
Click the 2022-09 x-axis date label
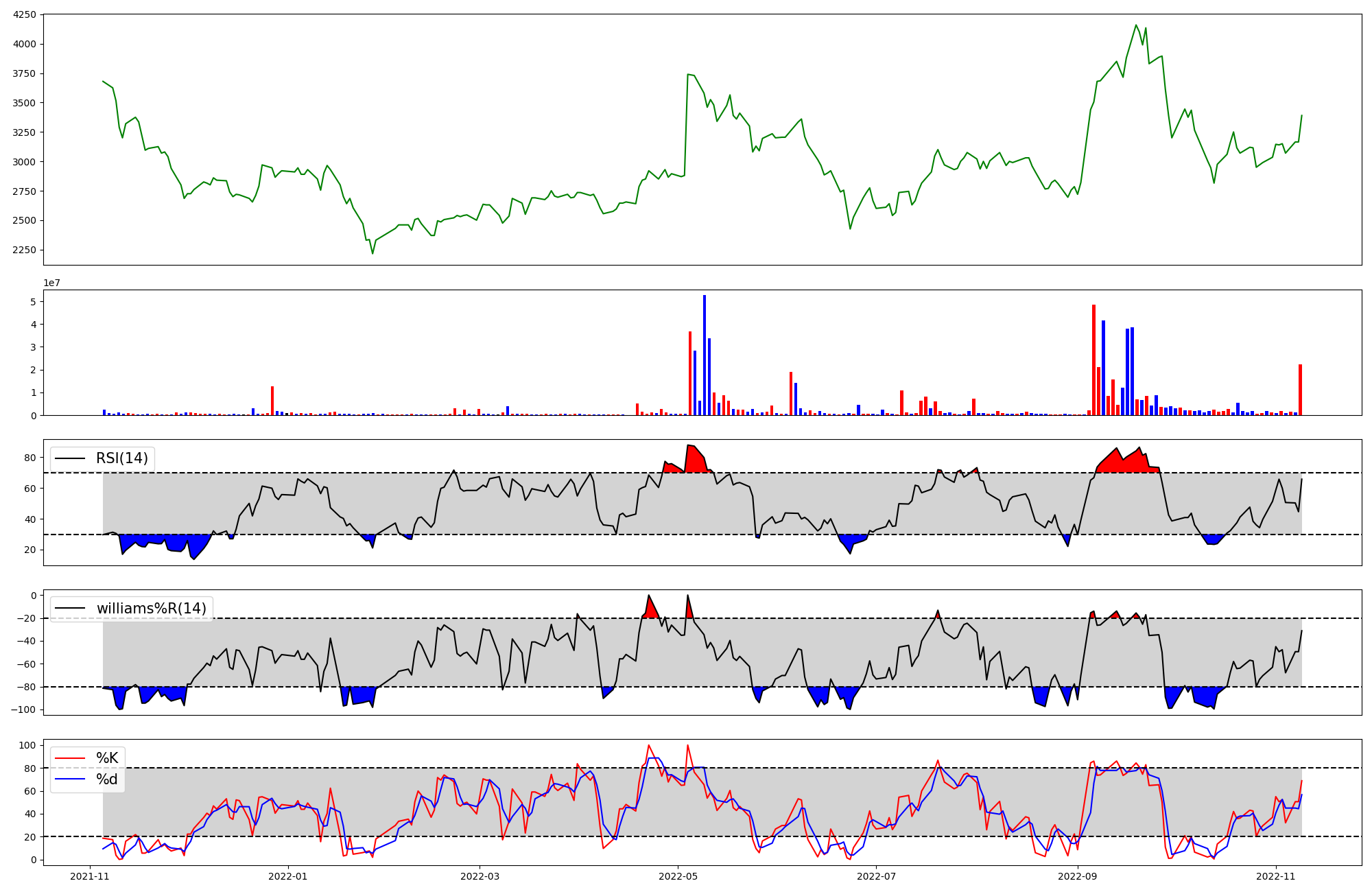click(x=1077, y=876)
